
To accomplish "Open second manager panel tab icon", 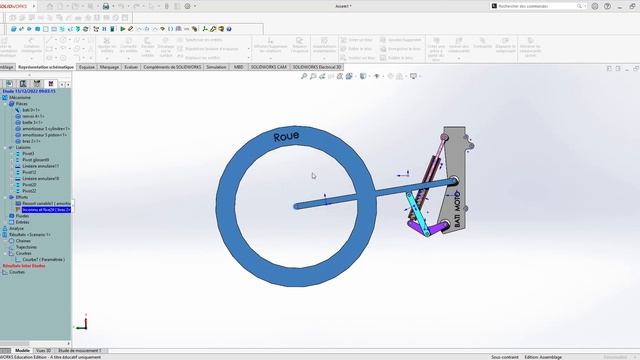I will [23, 84].
